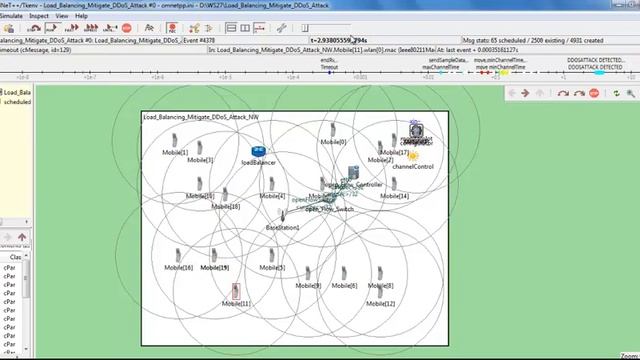Viewport: 640px width, 360px height.
Task: Open the Help menu
Action: point(81,16)
